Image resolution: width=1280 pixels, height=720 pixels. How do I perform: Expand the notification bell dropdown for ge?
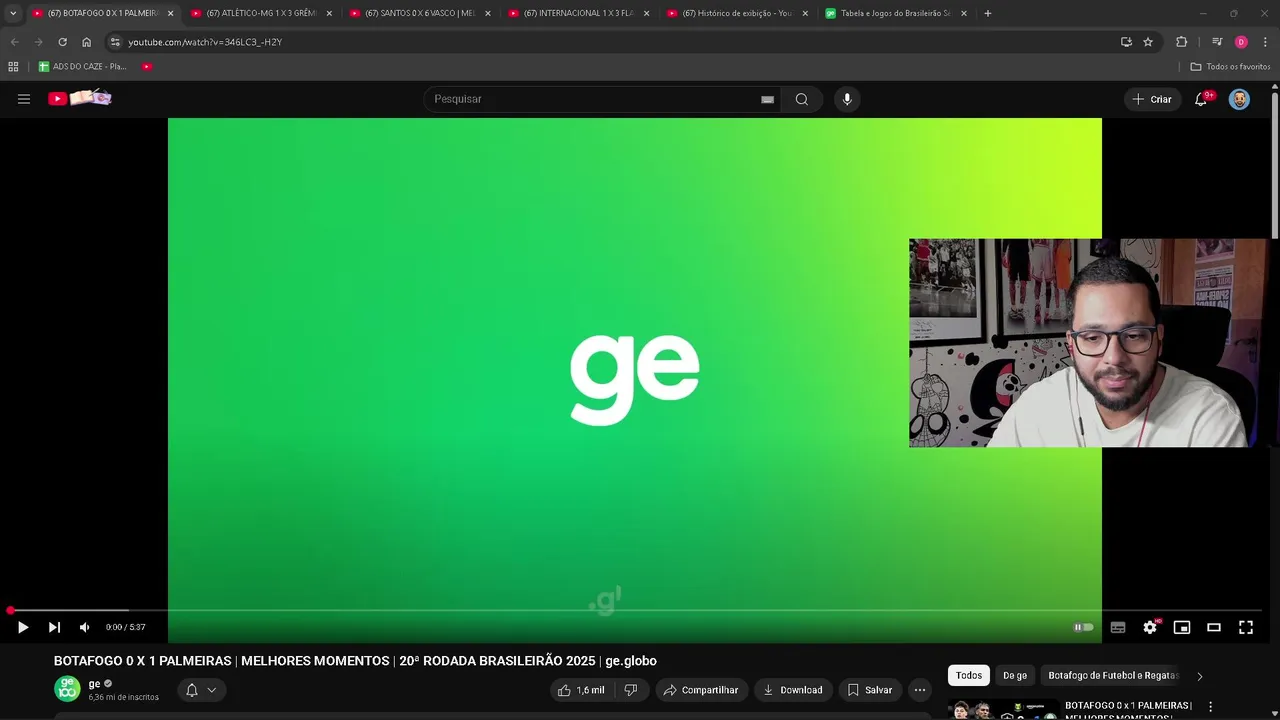pos(201,690)
